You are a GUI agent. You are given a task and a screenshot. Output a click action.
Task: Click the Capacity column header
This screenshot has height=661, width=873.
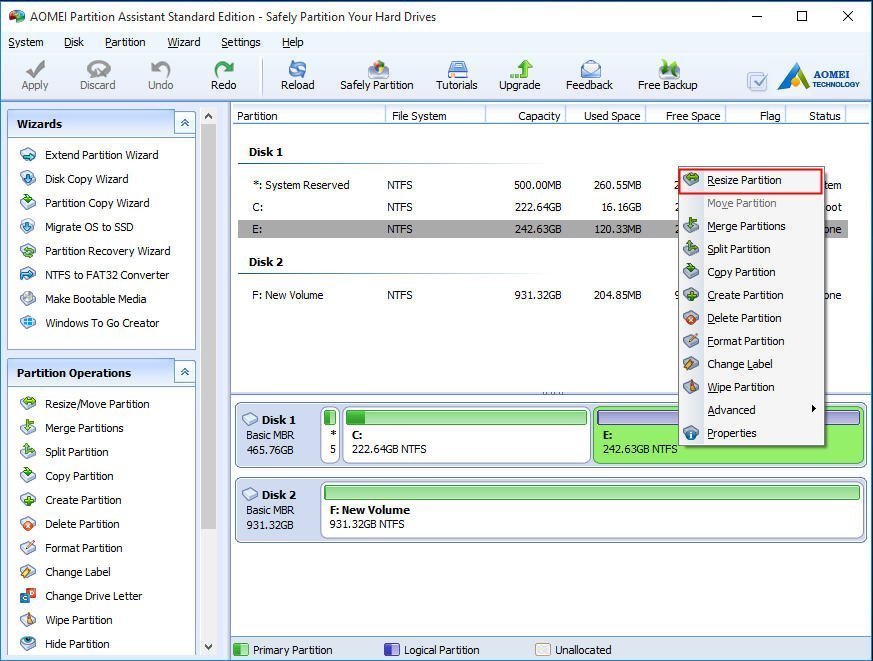(x=538, y=116)
